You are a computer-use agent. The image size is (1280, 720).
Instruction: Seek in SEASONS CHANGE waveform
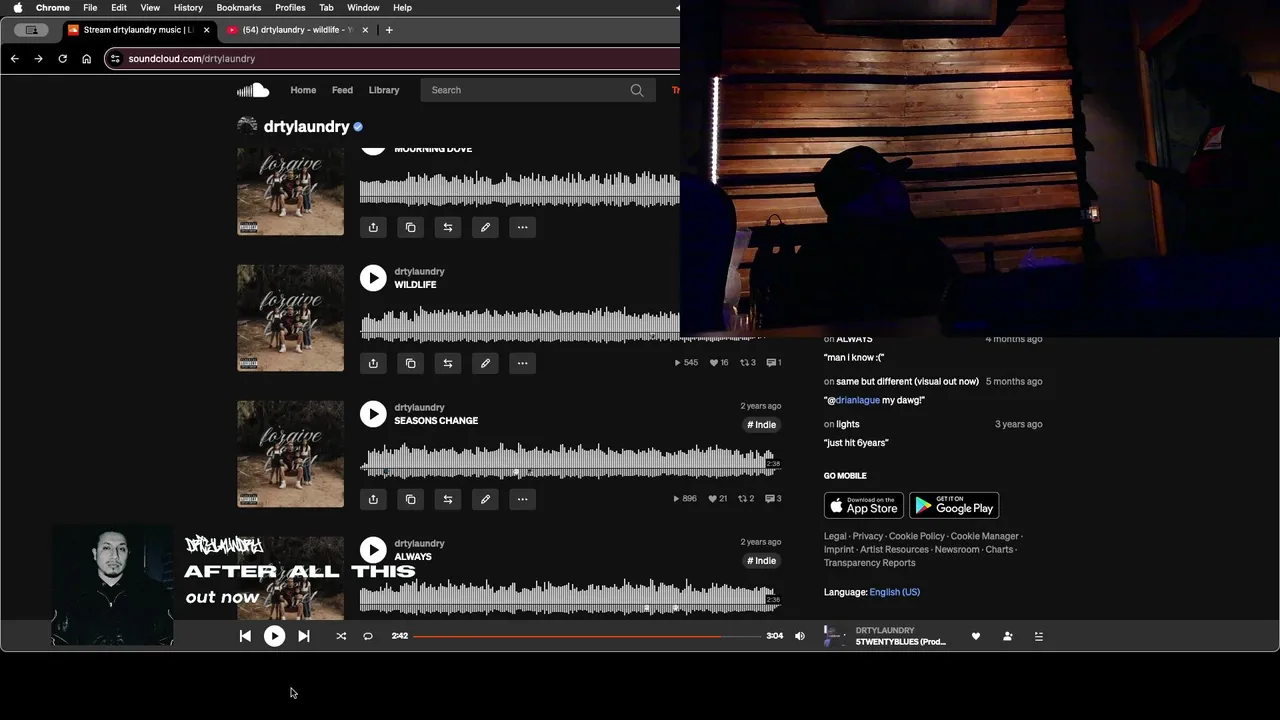[x=570, y=462]
